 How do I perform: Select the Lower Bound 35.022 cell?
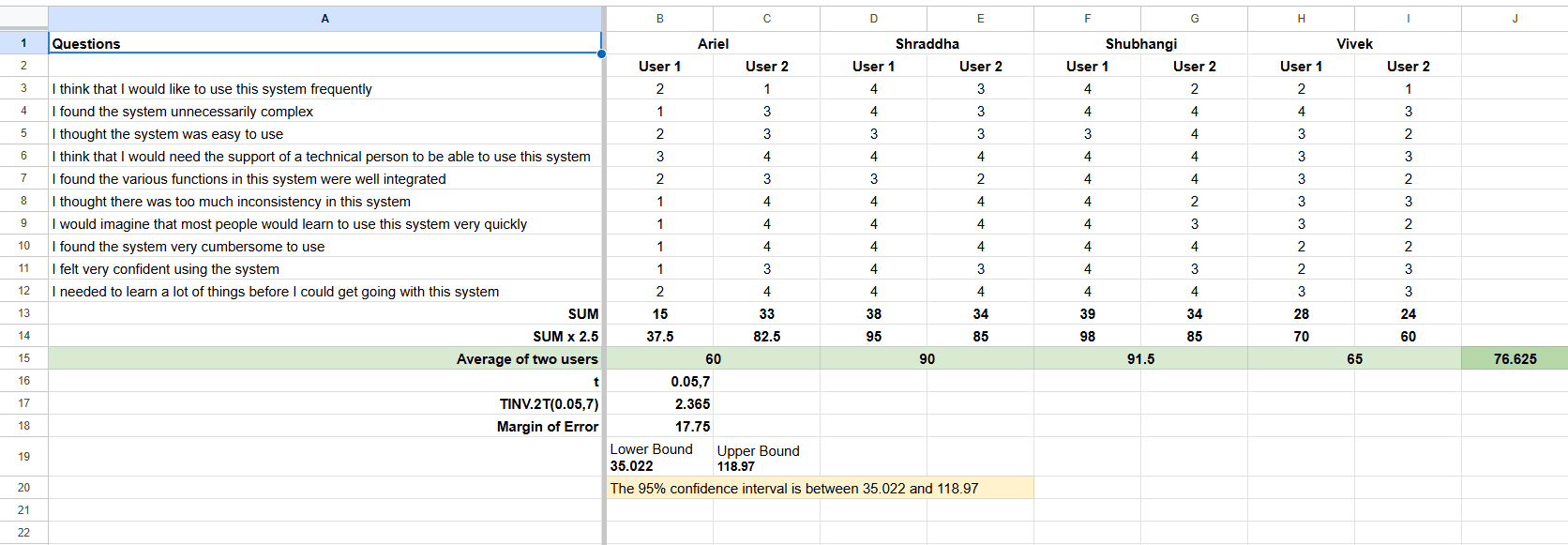660,457
